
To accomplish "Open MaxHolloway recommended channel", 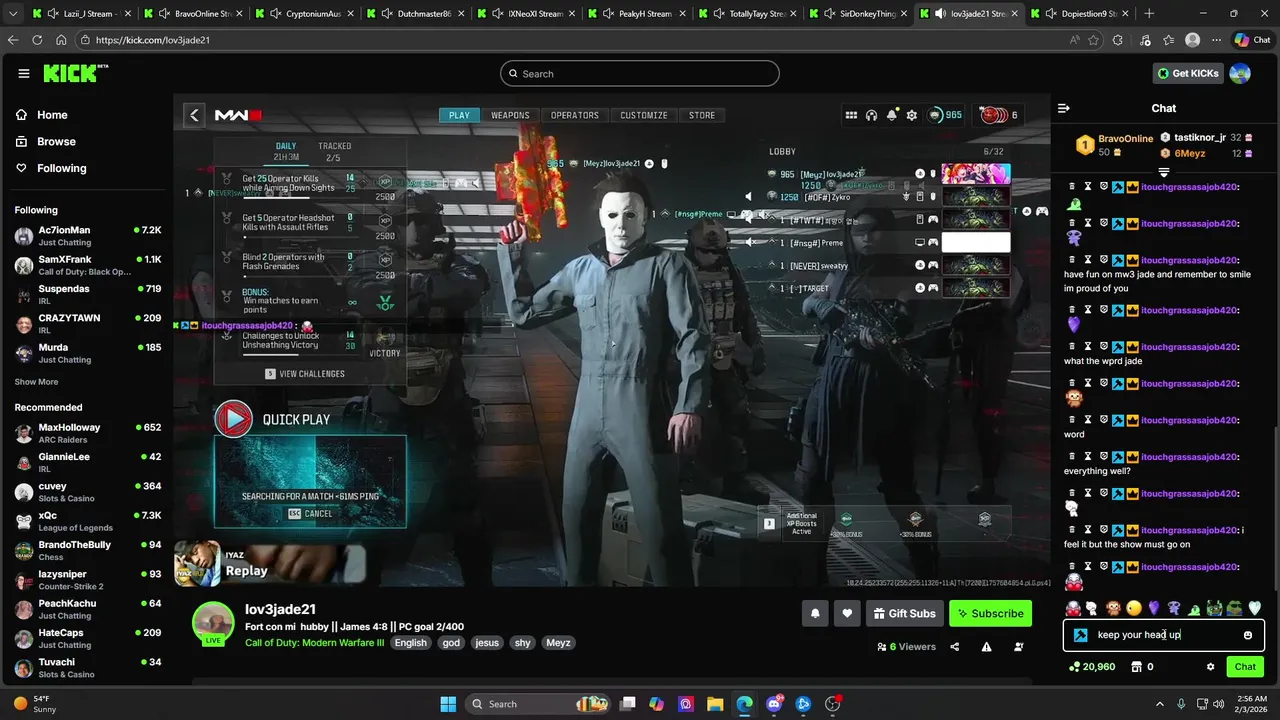I will point(87,433).
